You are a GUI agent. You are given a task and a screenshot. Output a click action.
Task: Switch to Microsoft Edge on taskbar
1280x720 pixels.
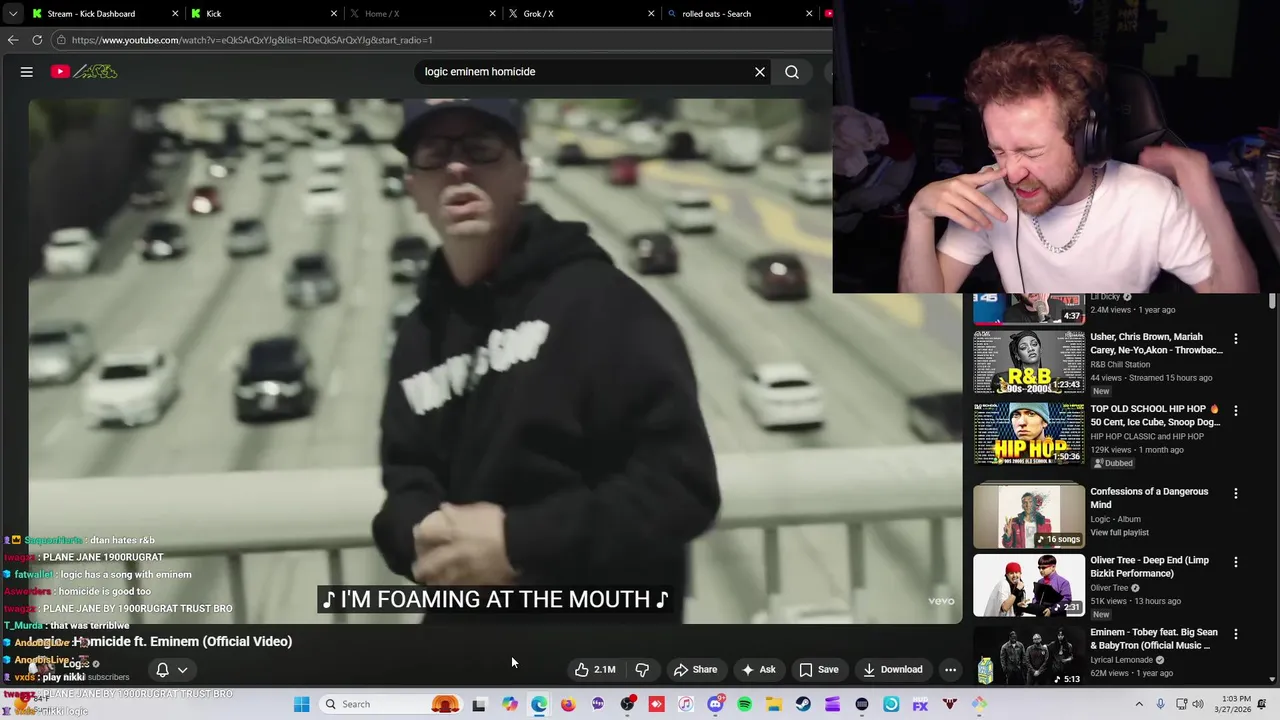point(539,704)
